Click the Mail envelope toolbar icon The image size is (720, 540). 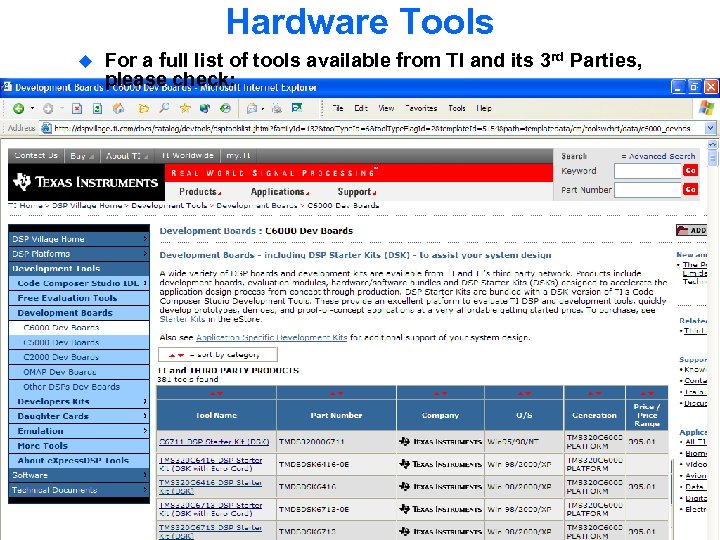[x=252, y=109]
